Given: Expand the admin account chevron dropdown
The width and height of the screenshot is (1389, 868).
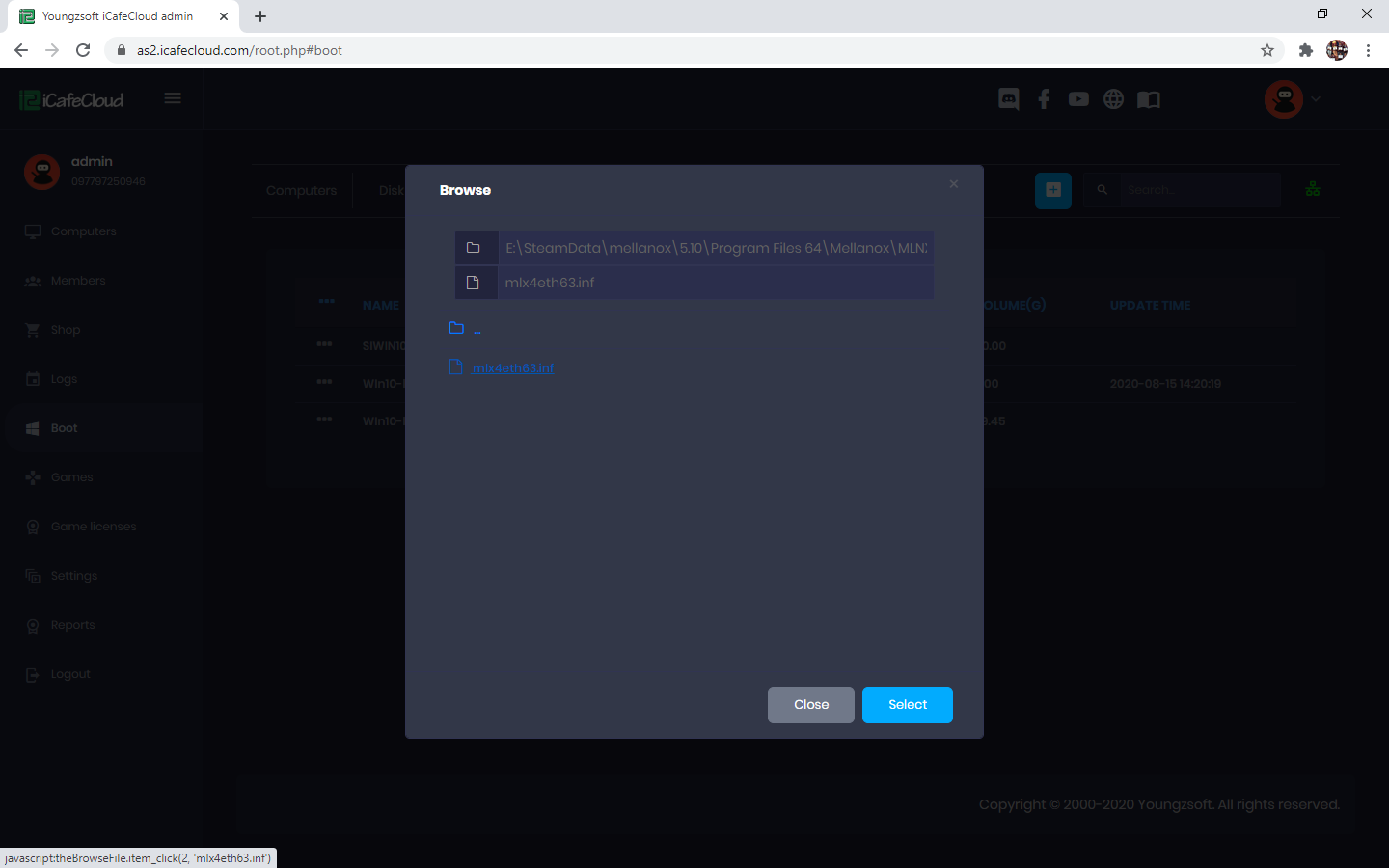Looking at the screenshot, I should [1316, 98].
